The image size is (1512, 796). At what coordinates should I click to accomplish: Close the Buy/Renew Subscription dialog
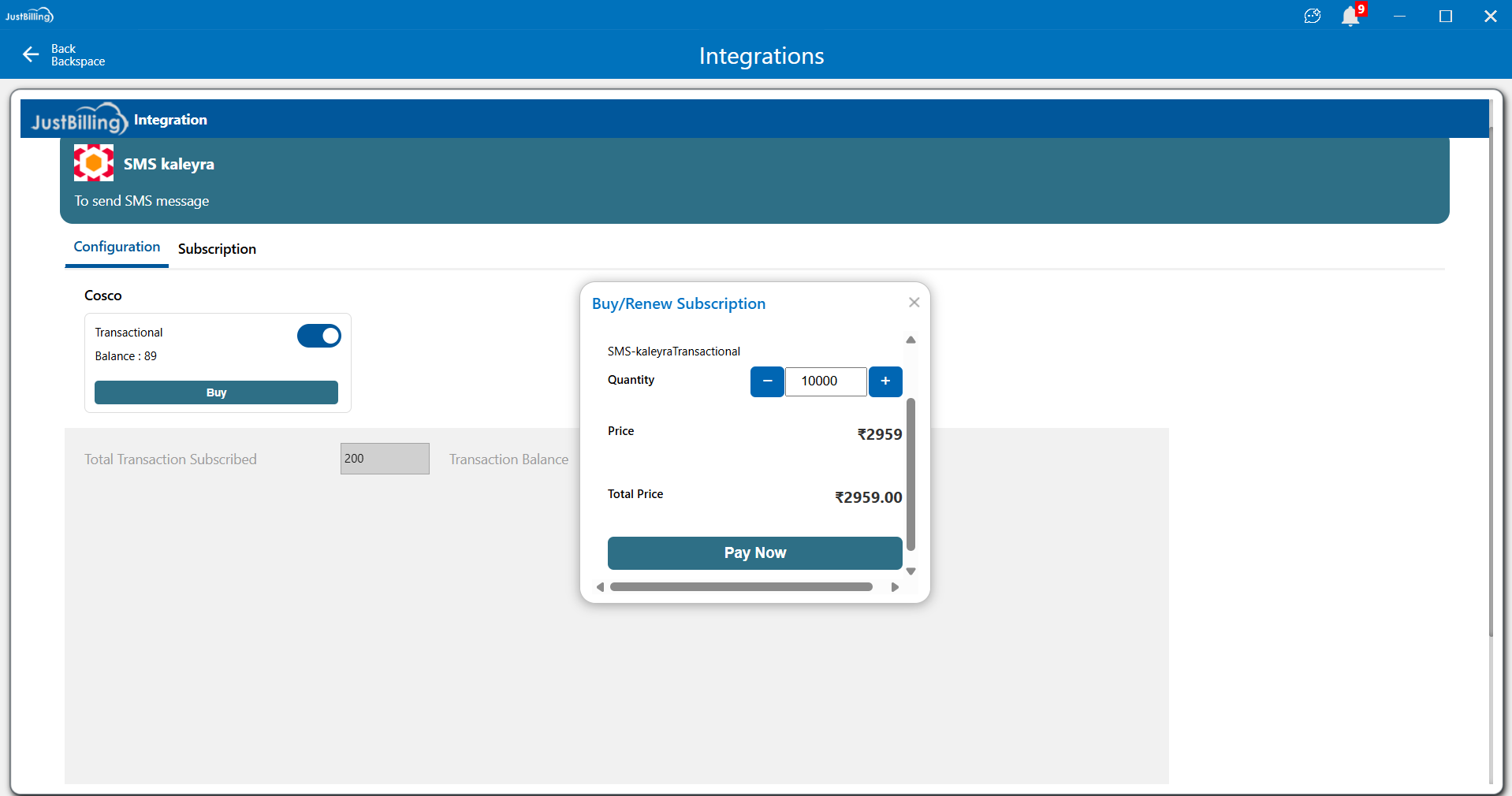click(x=914, y=303)
